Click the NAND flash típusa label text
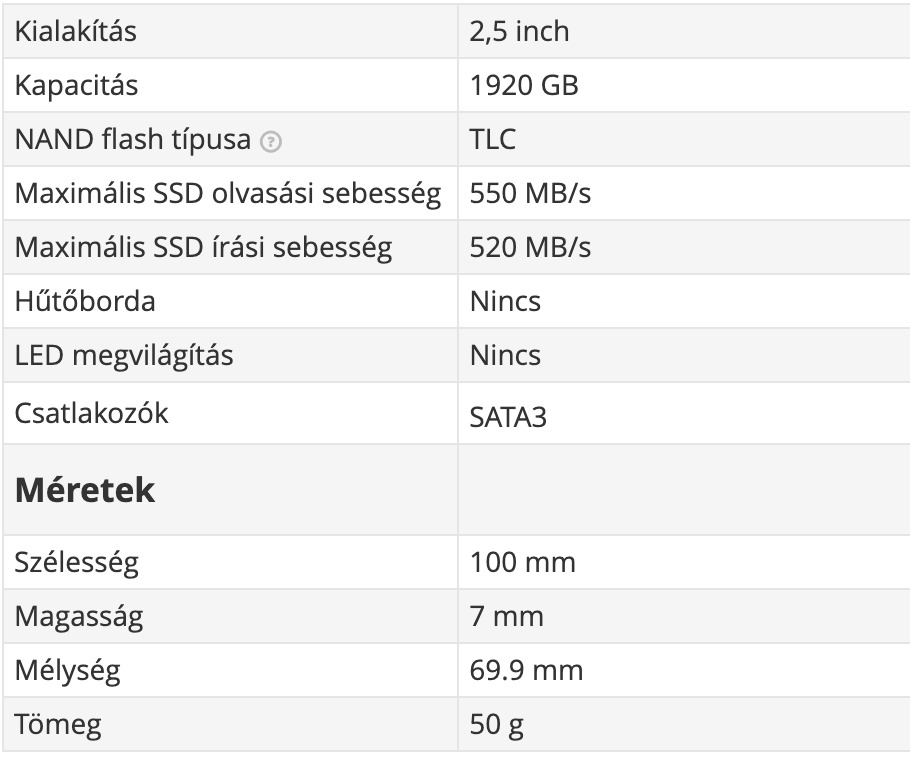 point(132,139)
